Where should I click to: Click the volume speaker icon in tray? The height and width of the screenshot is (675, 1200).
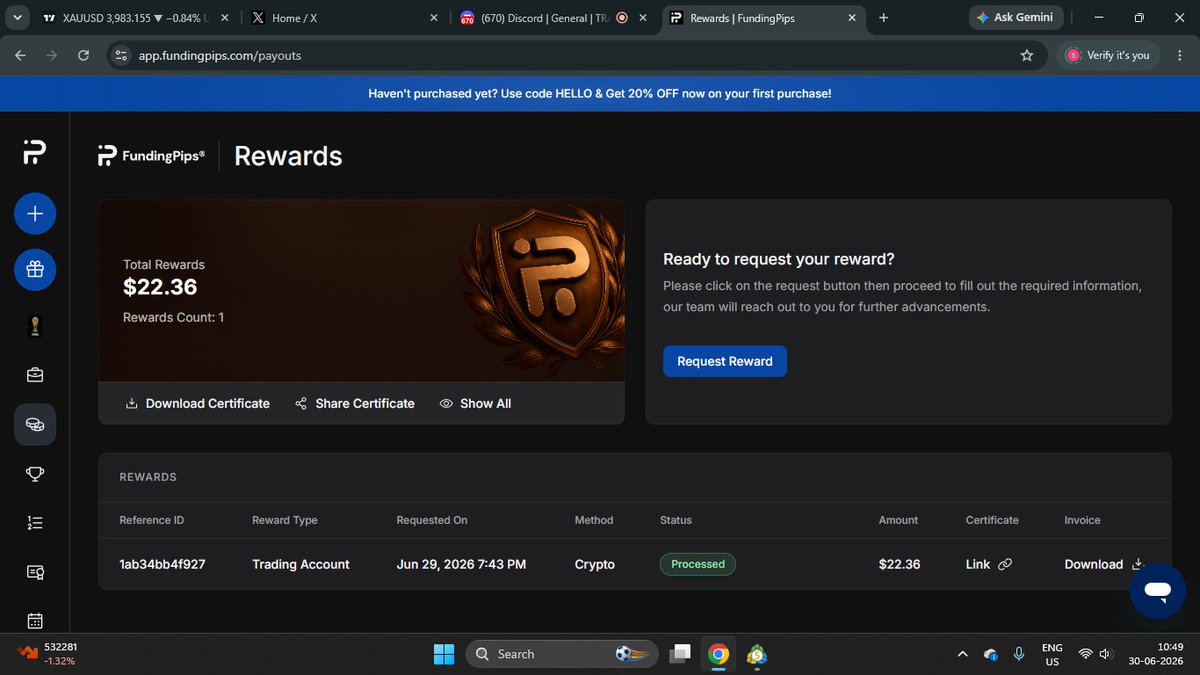pos(1106,654)
